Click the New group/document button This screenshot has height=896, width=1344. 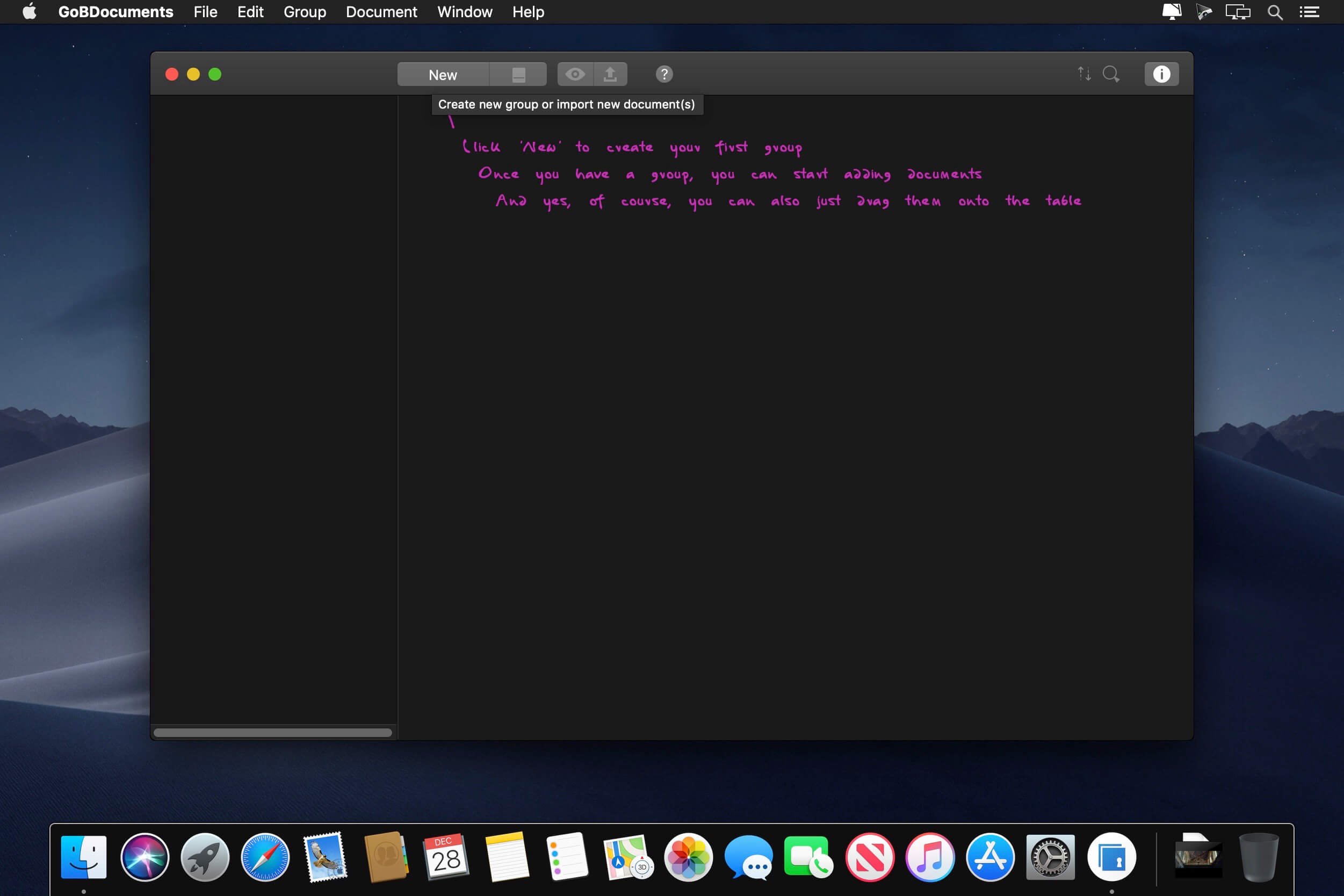coord(443,74)
